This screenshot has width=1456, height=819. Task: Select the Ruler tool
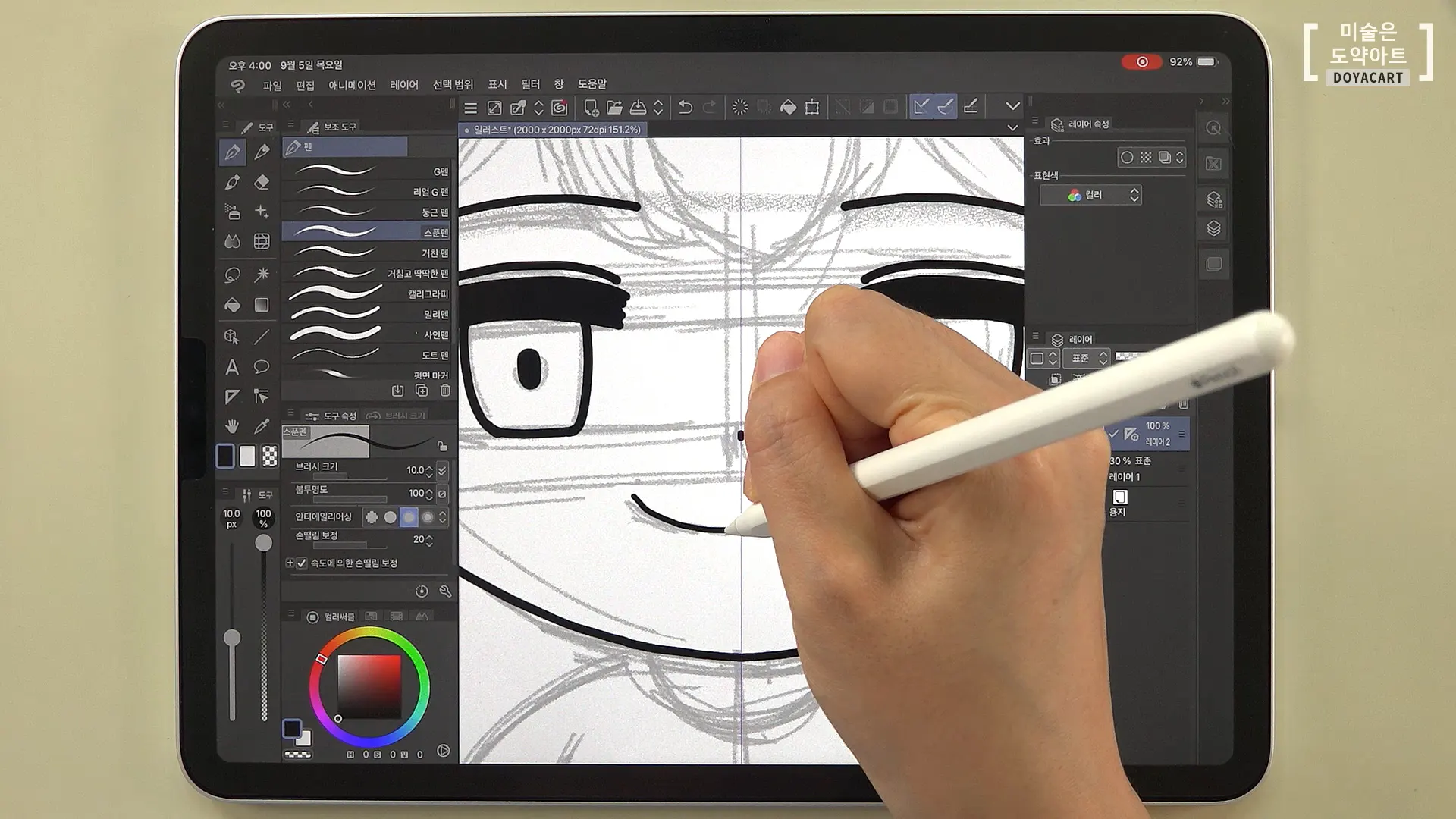click(x=232, y=397)
